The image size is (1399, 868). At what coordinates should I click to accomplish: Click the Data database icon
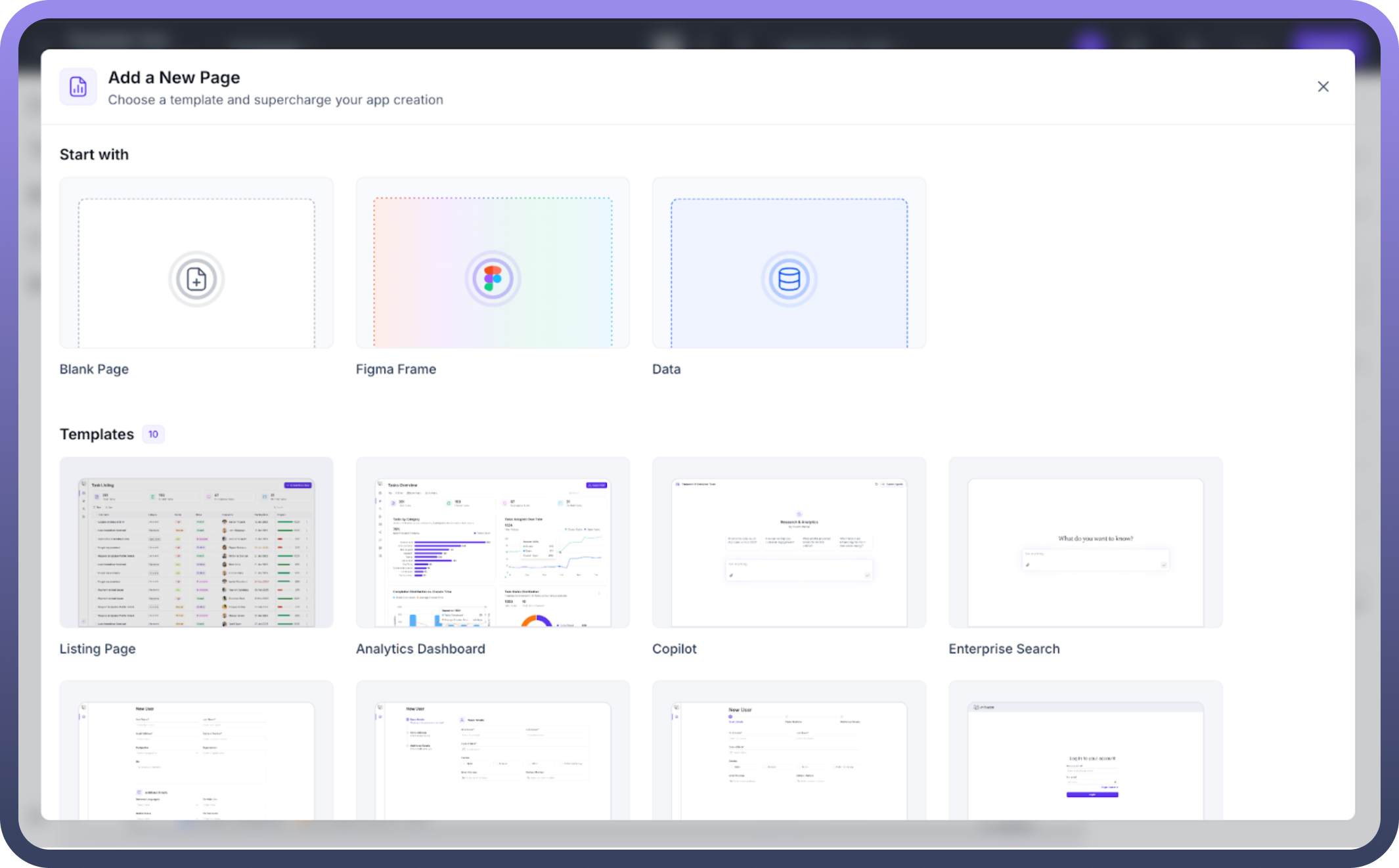pos(789,279)
